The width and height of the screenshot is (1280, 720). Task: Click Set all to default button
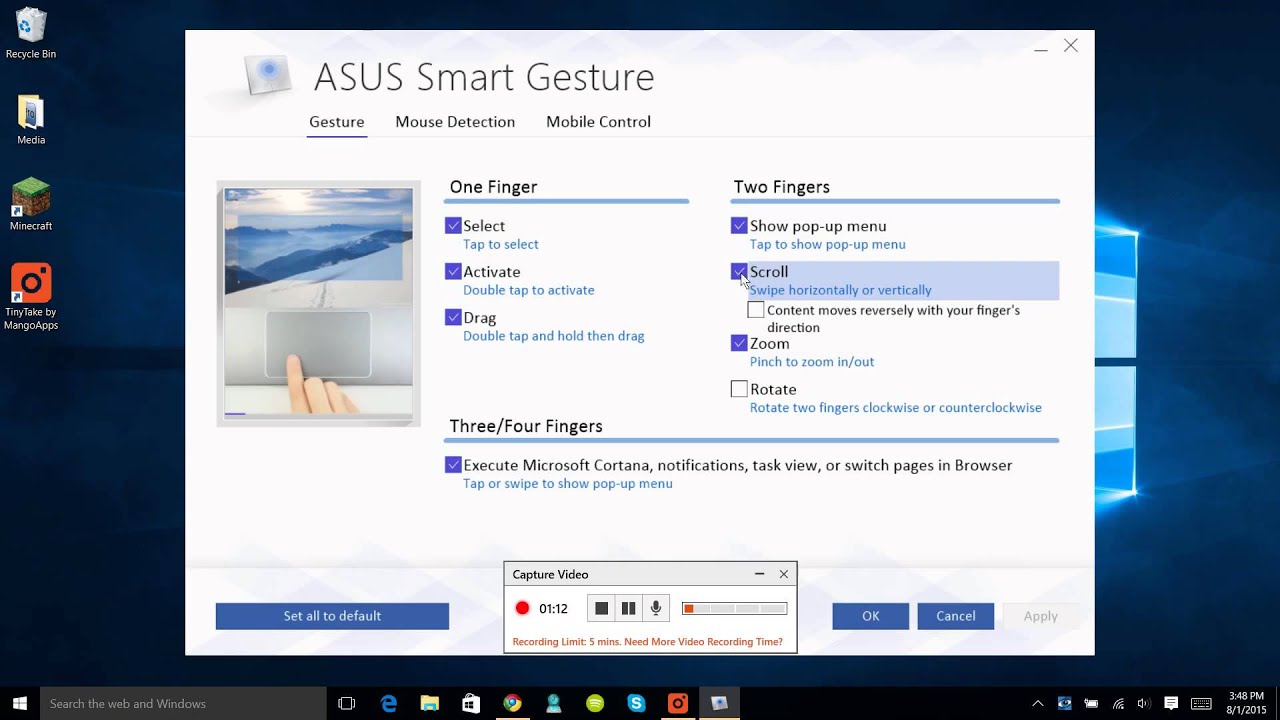point(332,616)
